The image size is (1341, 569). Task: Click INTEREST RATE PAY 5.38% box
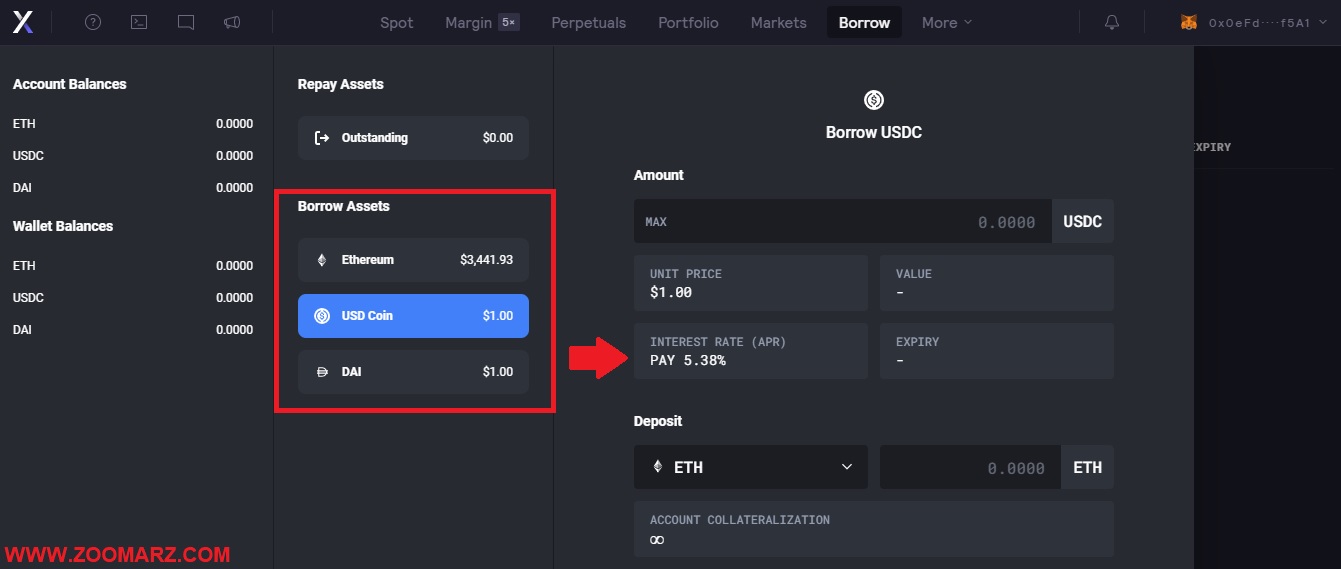pyautogui.click(x=751, y=351)
